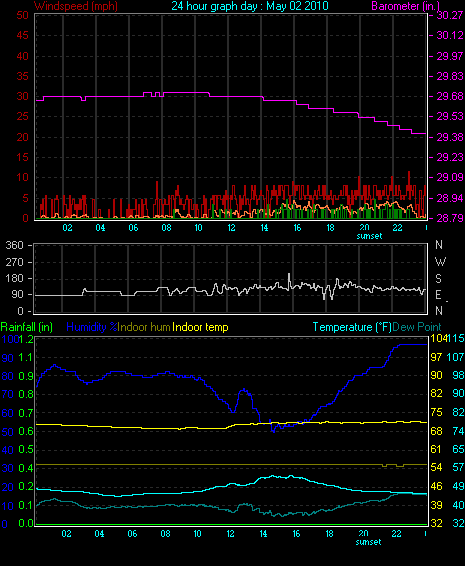Image resolution: width=465 pixels, height=566 pixels.
Task: Click barometer value '28.79'
Action: pos(450,218)
